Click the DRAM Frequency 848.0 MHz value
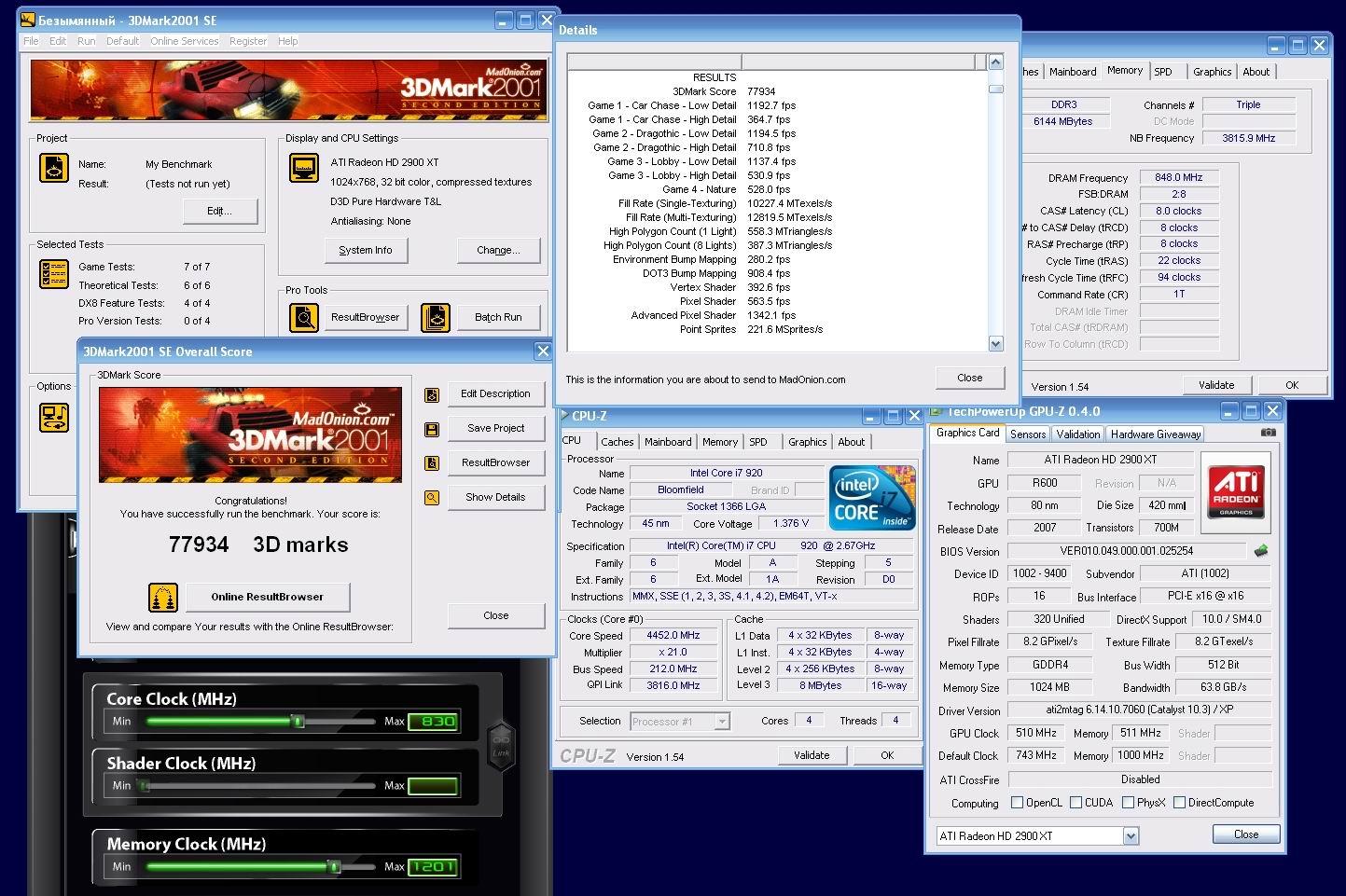The width and height of the screenshot is (1346, 896). (1178, 177)
